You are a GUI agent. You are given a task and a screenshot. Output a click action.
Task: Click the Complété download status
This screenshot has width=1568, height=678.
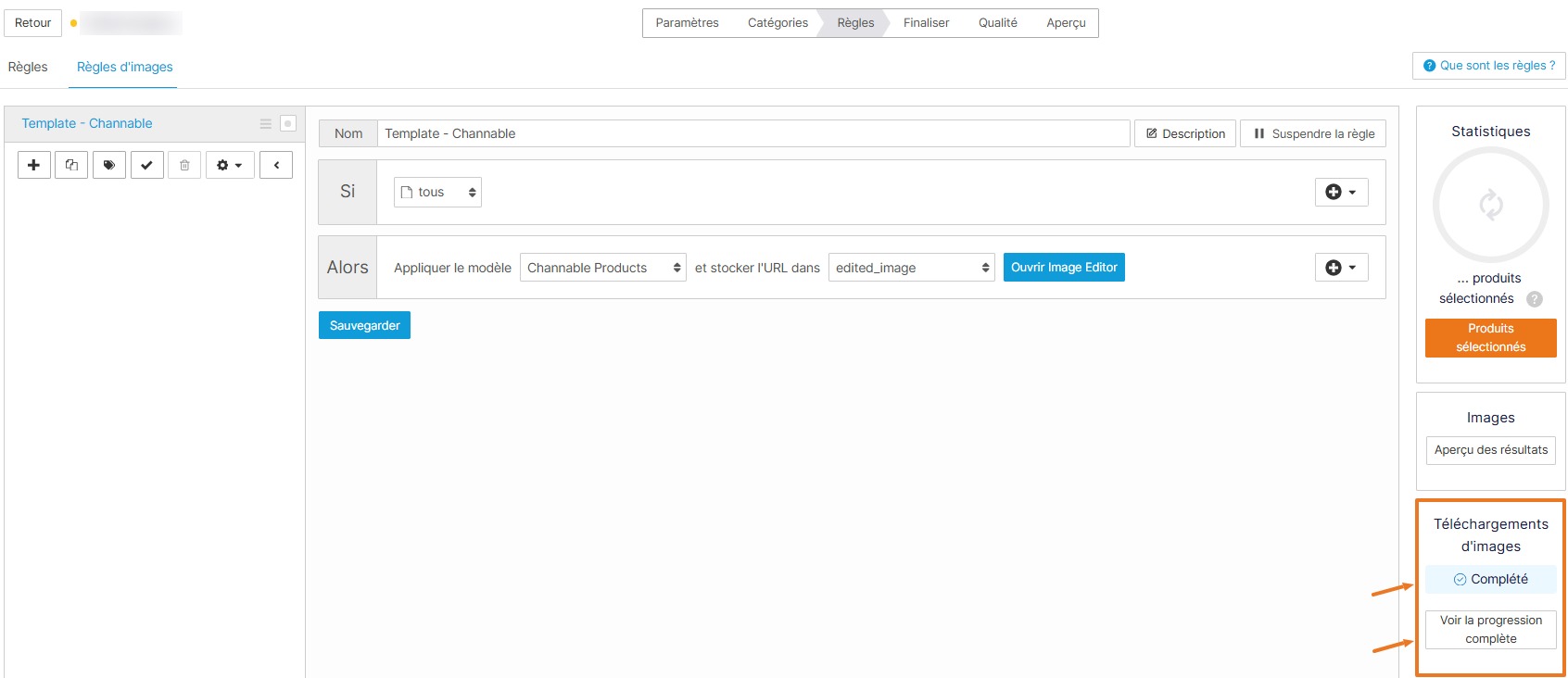[x=1490, y=579]
